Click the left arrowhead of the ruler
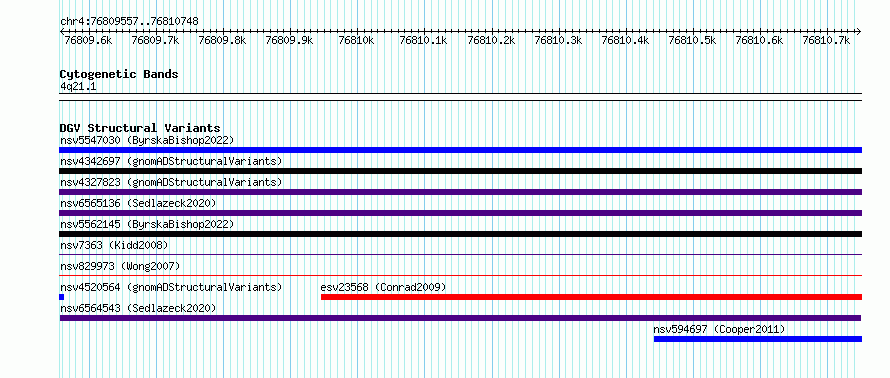This screenshot has height=378, width=890. pos(62,32)
